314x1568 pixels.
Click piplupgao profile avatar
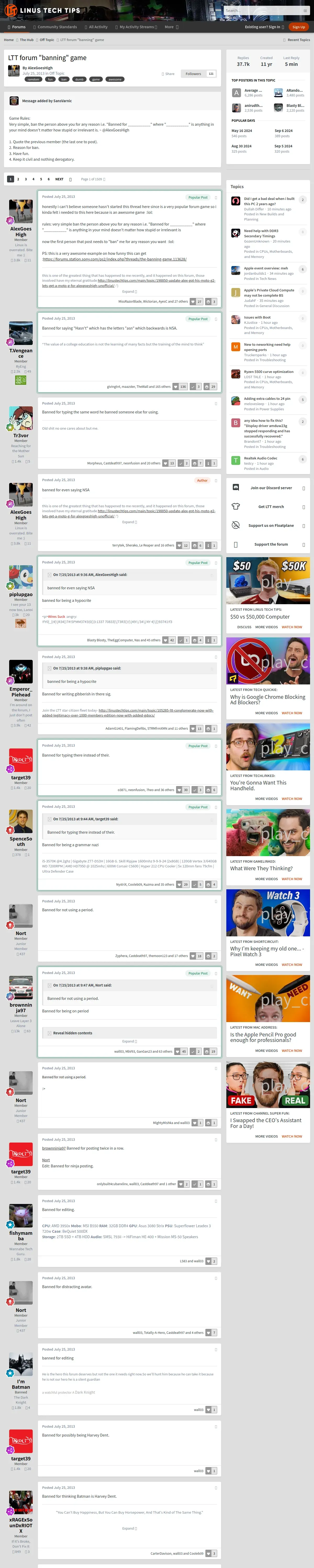(x=21, y=578)
